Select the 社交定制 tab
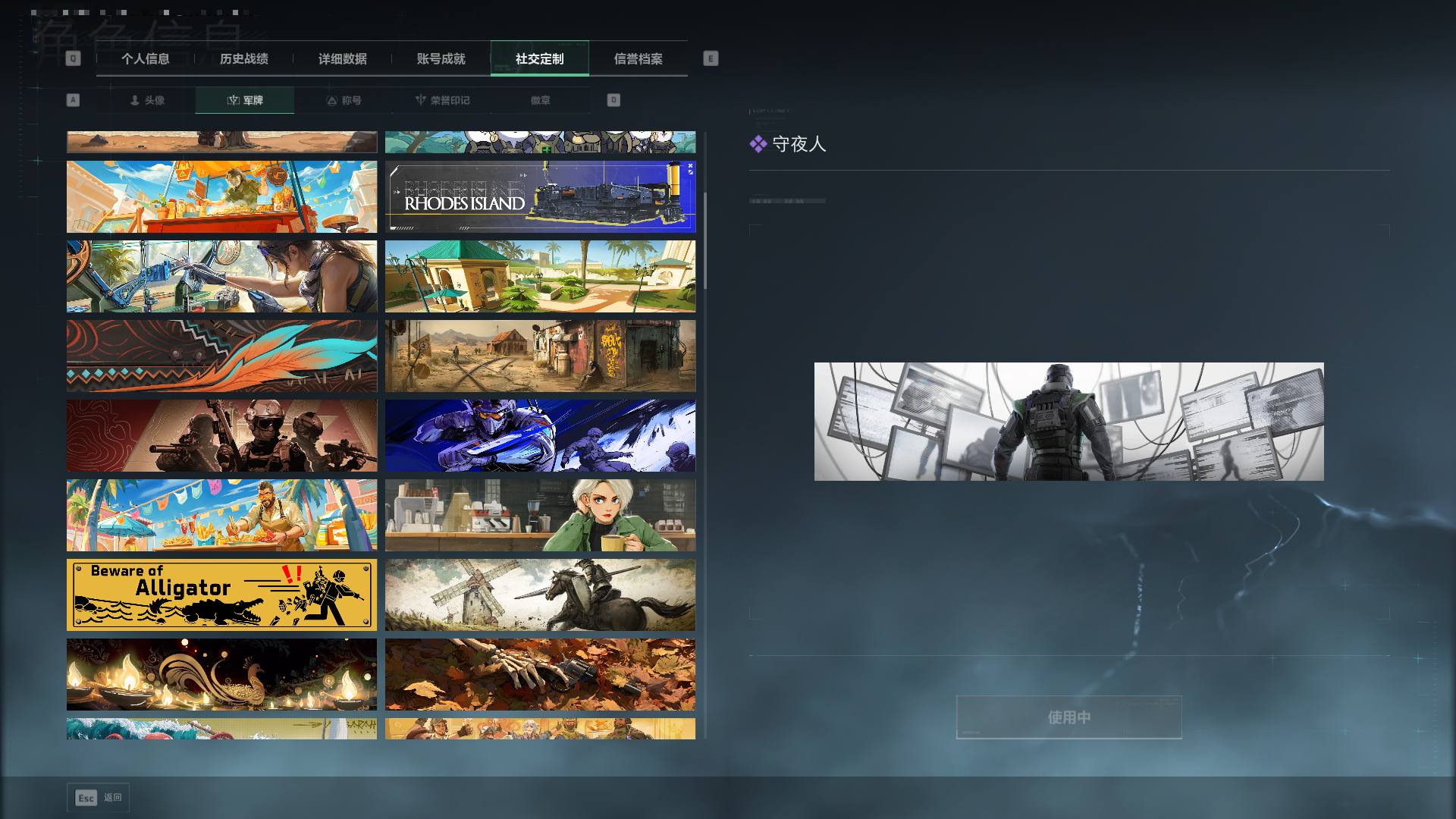1456x819 pixels. pyautogui.click(x=540, y=58)
